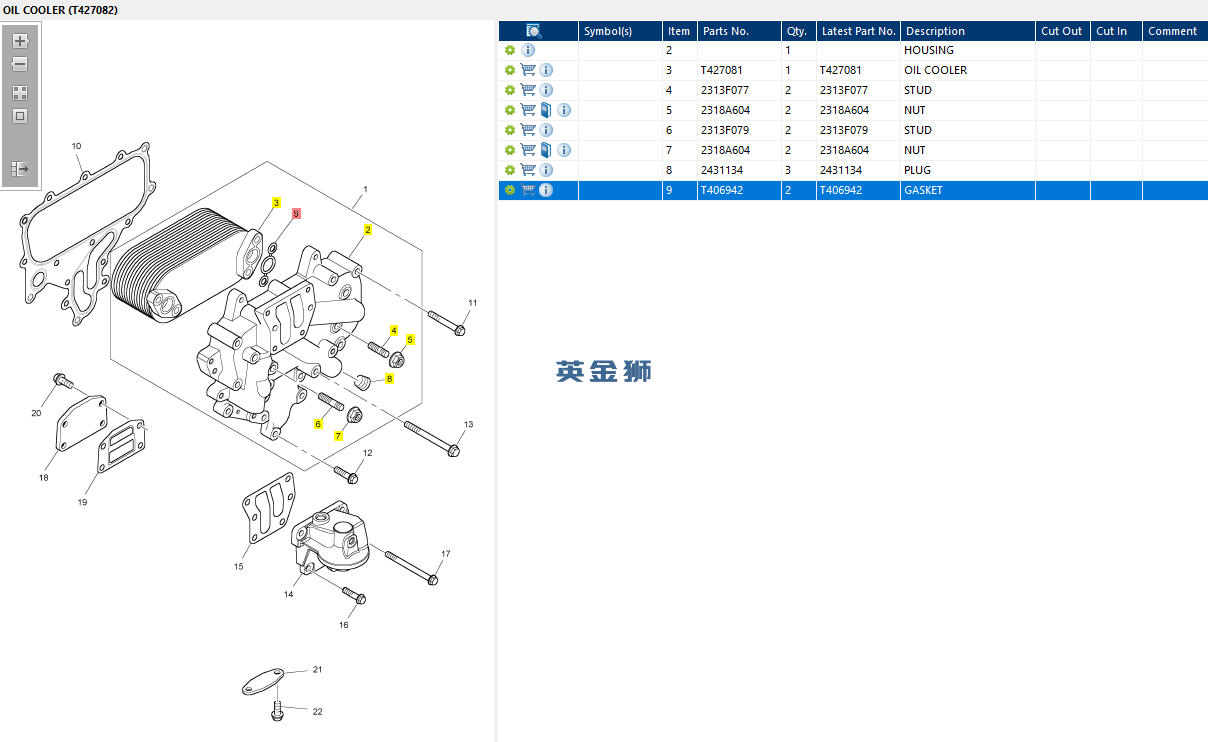Select the HOUSING description cell
Screen dimensions: 1208x742
[968, 50]
